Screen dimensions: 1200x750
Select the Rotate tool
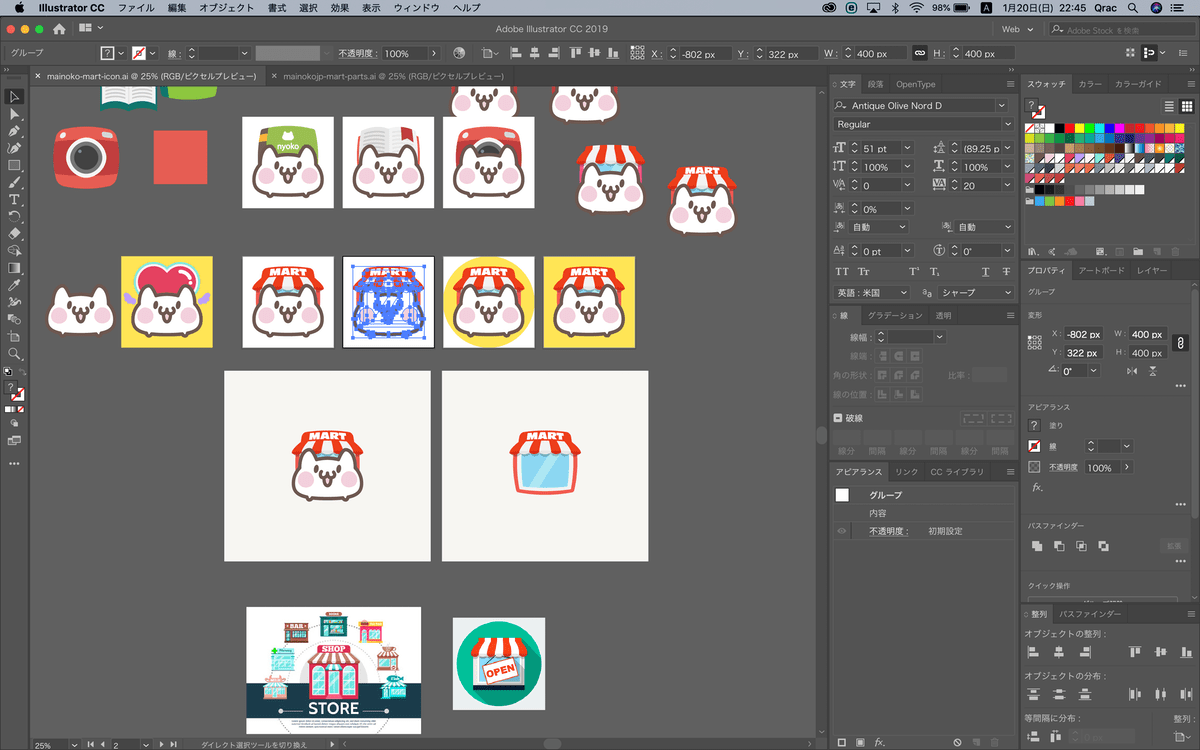click(x=14, y=215)
